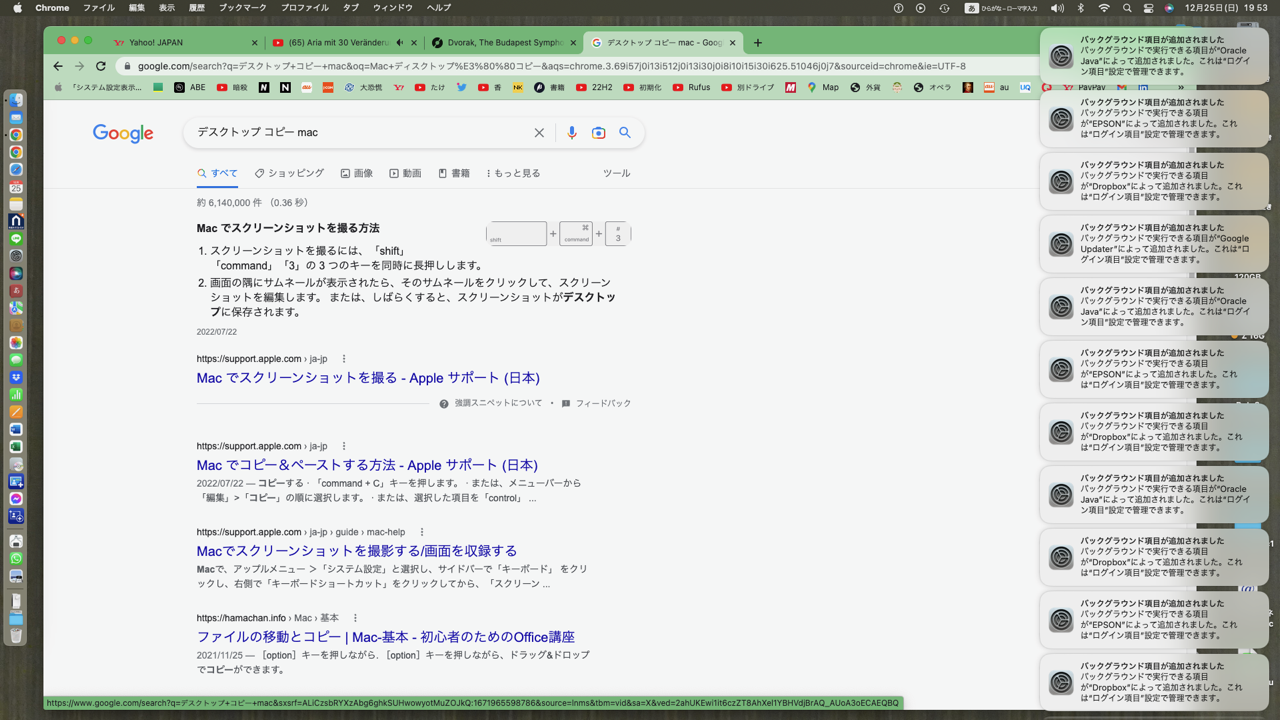Click the voice search microphone icon

click(571, 133)
